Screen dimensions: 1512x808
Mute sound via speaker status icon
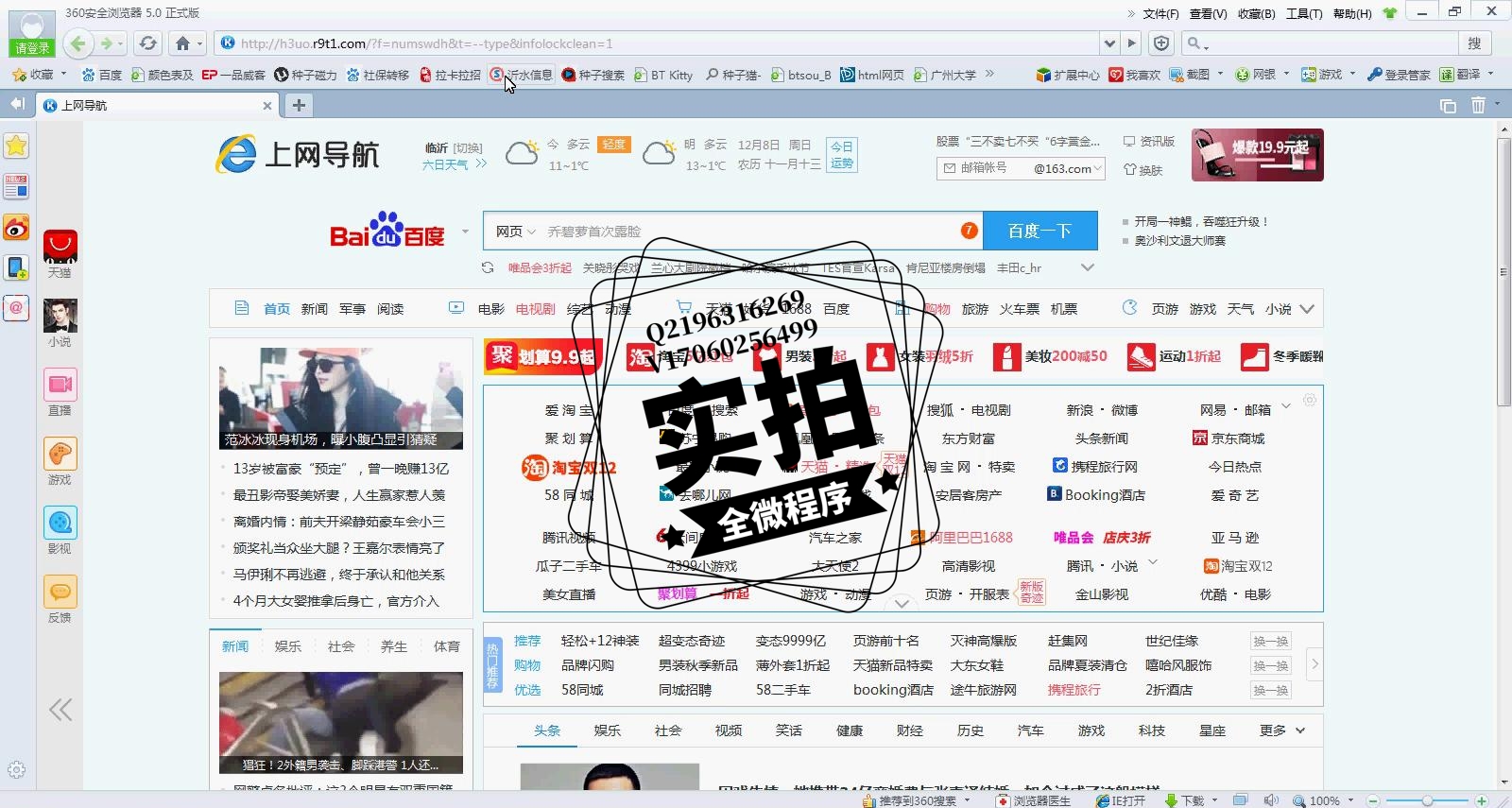(x=1271, y=800)
